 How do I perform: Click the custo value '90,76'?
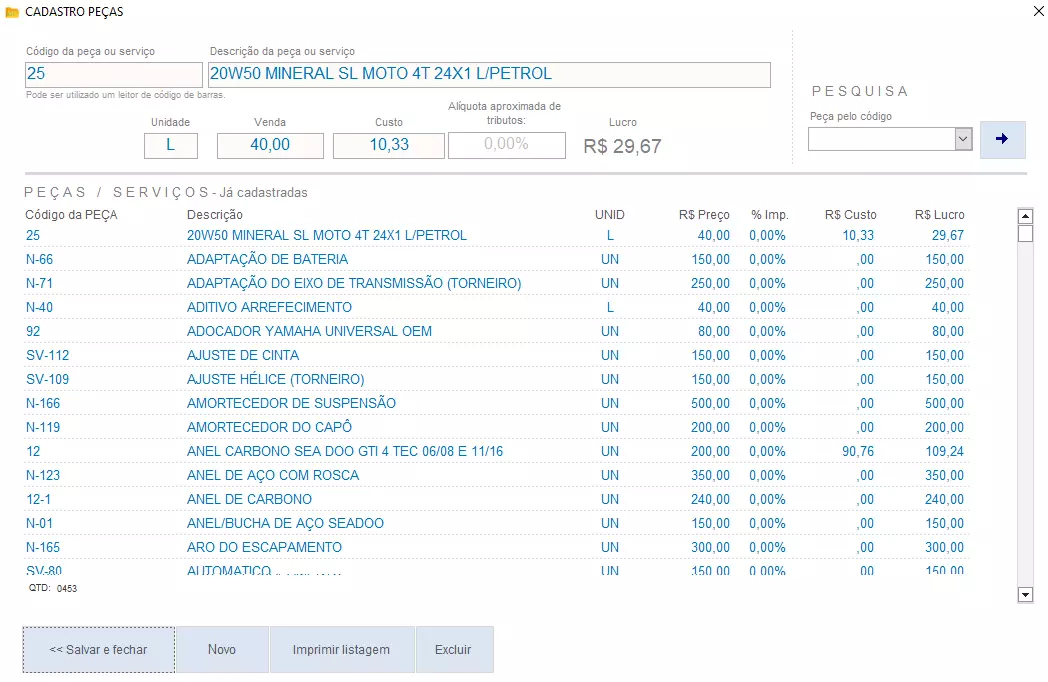click(x=858, y=452)
